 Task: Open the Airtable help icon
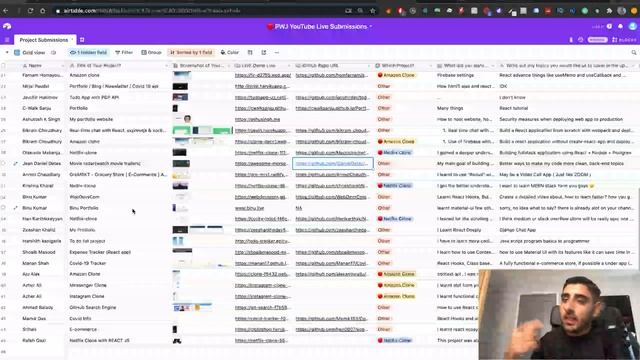pyautogui.click(x=609, y=26)
